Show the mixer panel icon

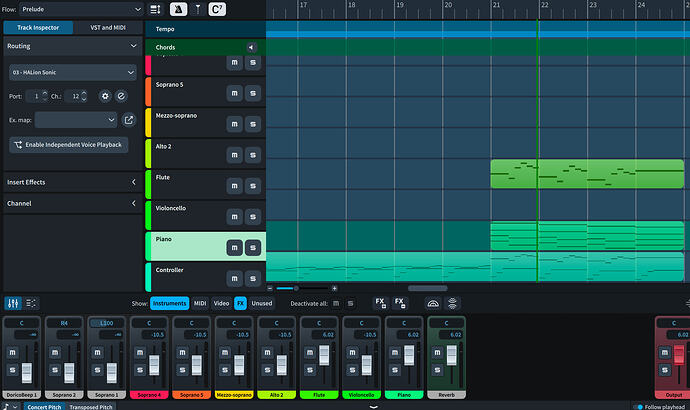pos(13,303)
